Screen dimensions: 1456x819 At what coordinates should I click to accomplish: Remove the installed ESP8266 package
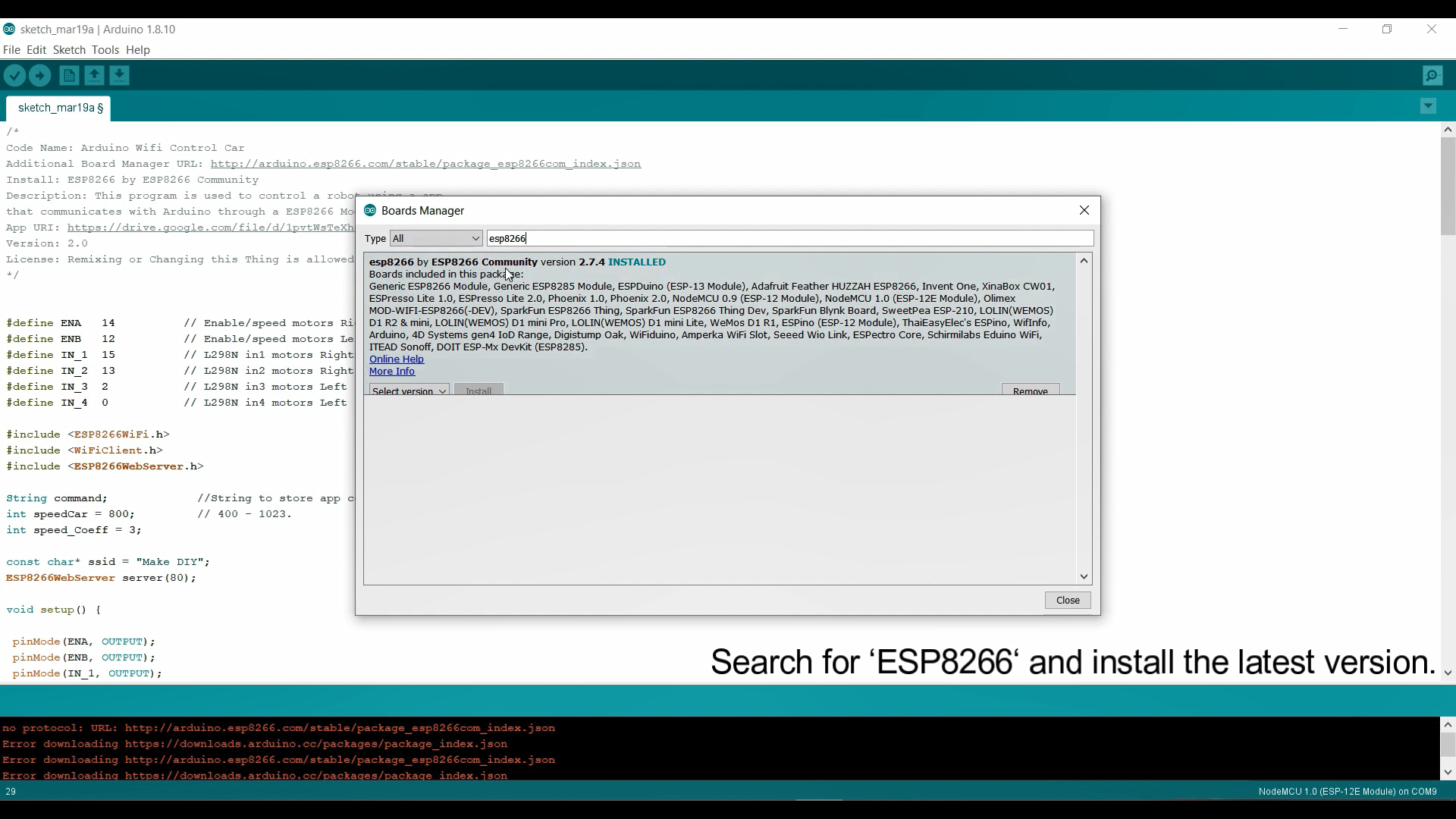pyautogui.click(x=1030, y=391)
